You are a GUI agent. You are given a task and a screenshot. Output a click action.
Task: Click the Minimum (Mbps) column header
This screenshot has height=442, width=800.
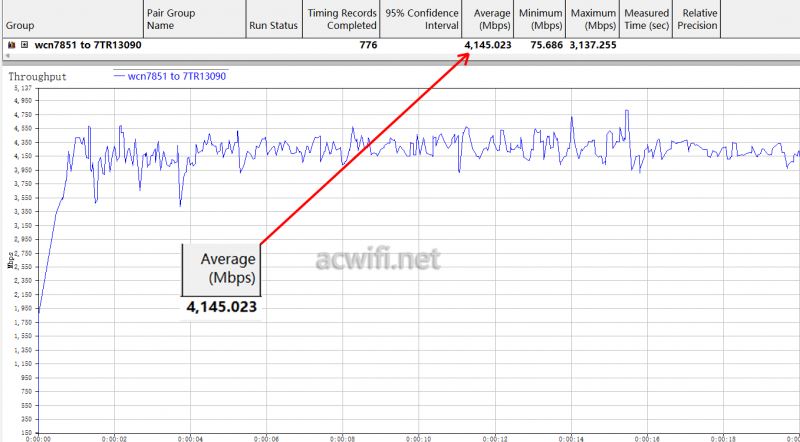pos(540,19)
